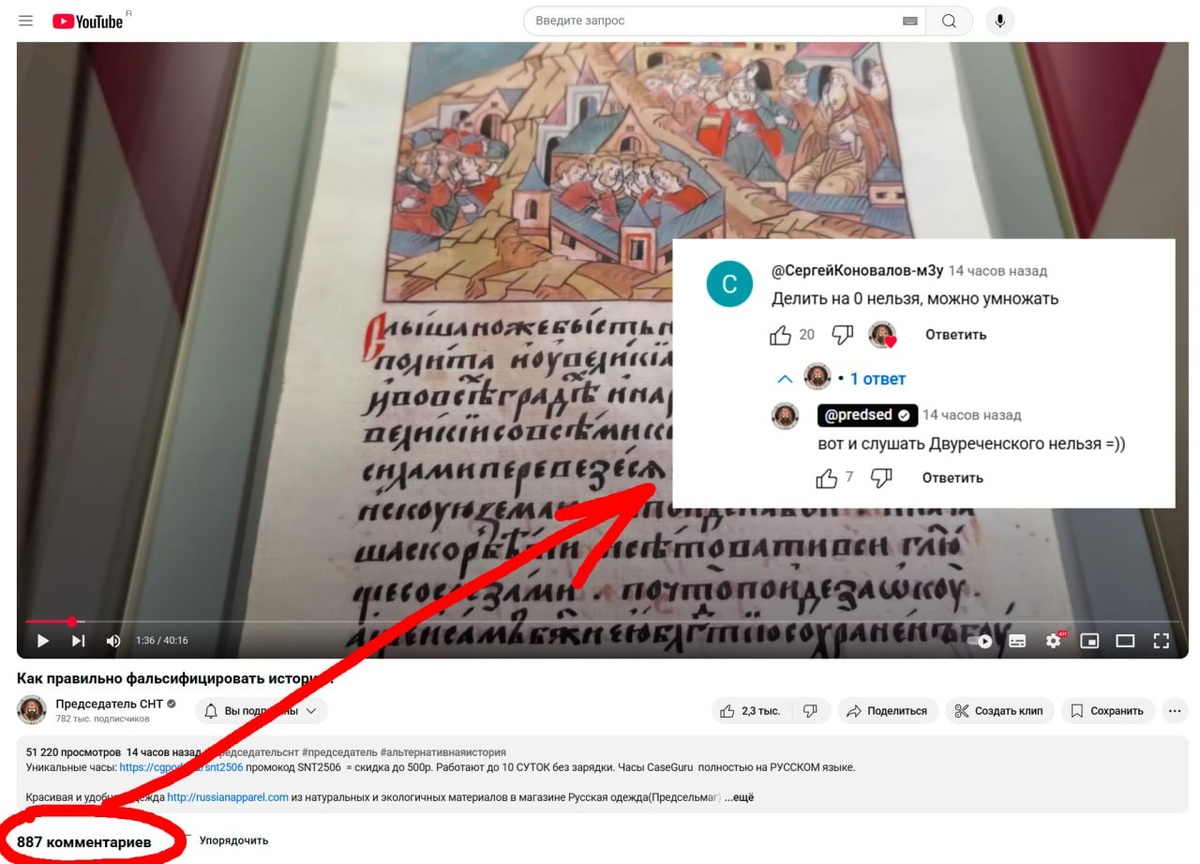The image size is (1200, 864).
Task: Open commenter avatar with letter C
Action: pos(729,284)
